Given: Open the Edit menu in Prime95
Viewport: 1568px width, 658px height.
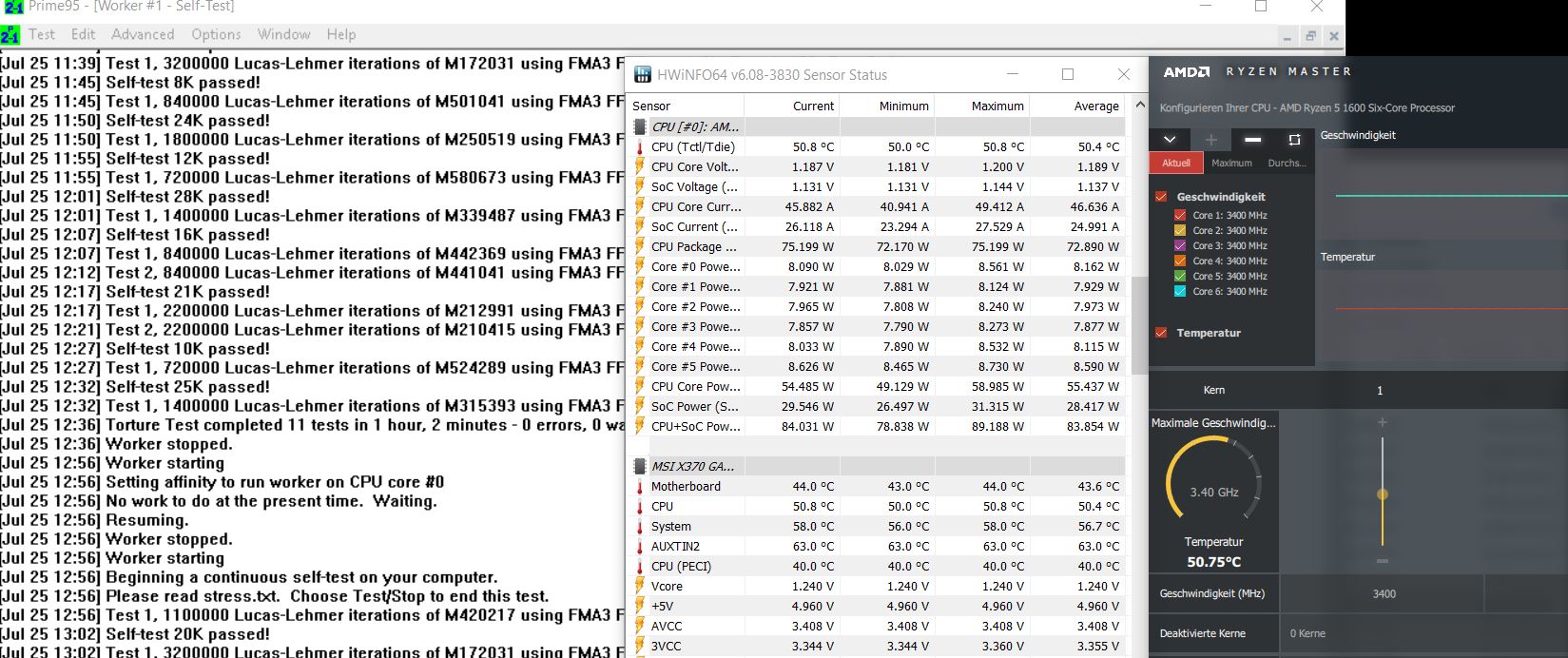Looking at the screenshot, I should (x=83, y=34).
